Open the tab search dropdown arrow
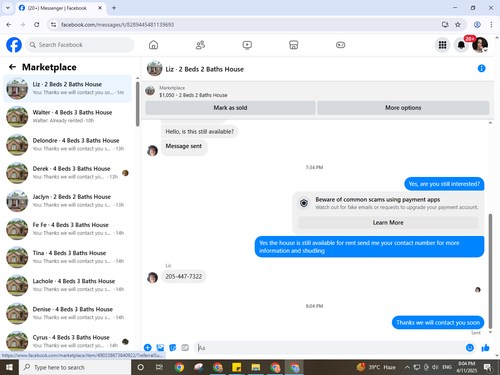 (8, 8)
